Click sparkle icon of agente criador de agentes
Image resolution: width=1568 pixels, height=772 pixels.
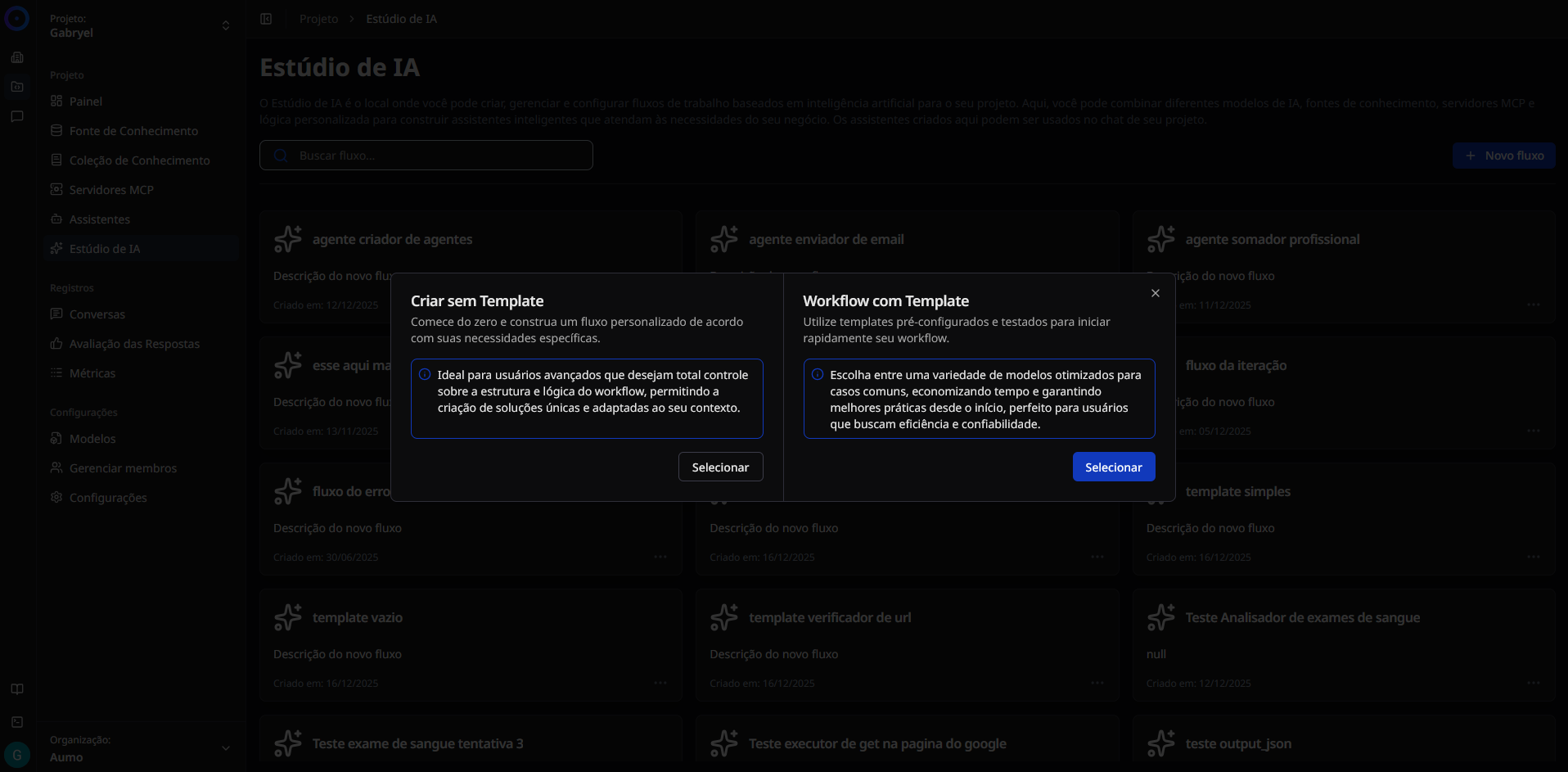tap(288, 239)
